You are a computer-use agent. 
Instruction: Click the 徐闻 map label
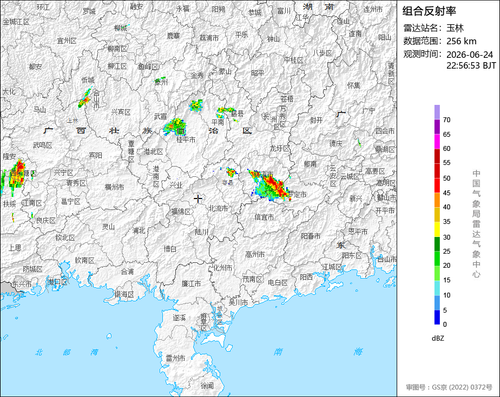pos(207,386)
